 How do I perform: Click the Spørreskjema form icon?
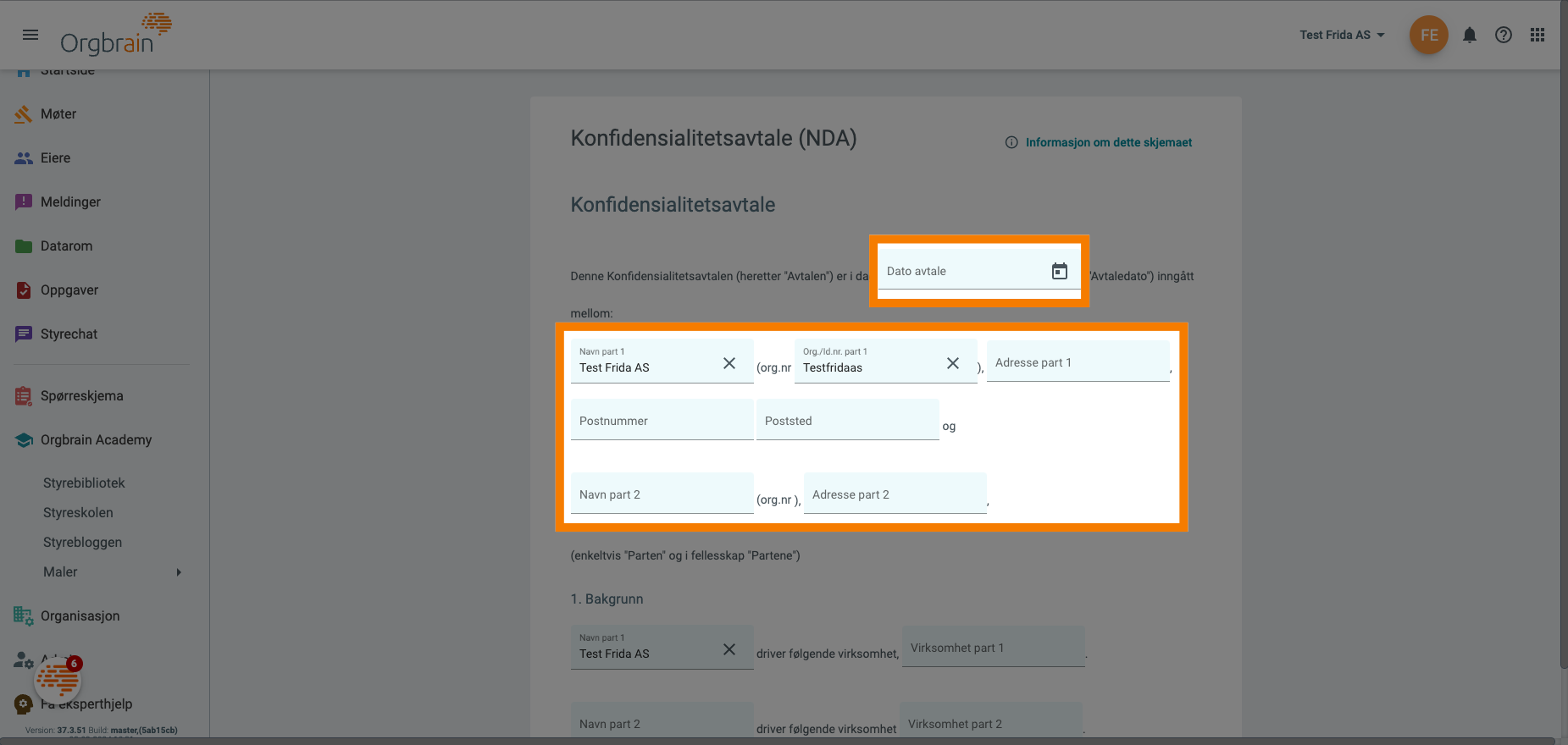point(24,396)
